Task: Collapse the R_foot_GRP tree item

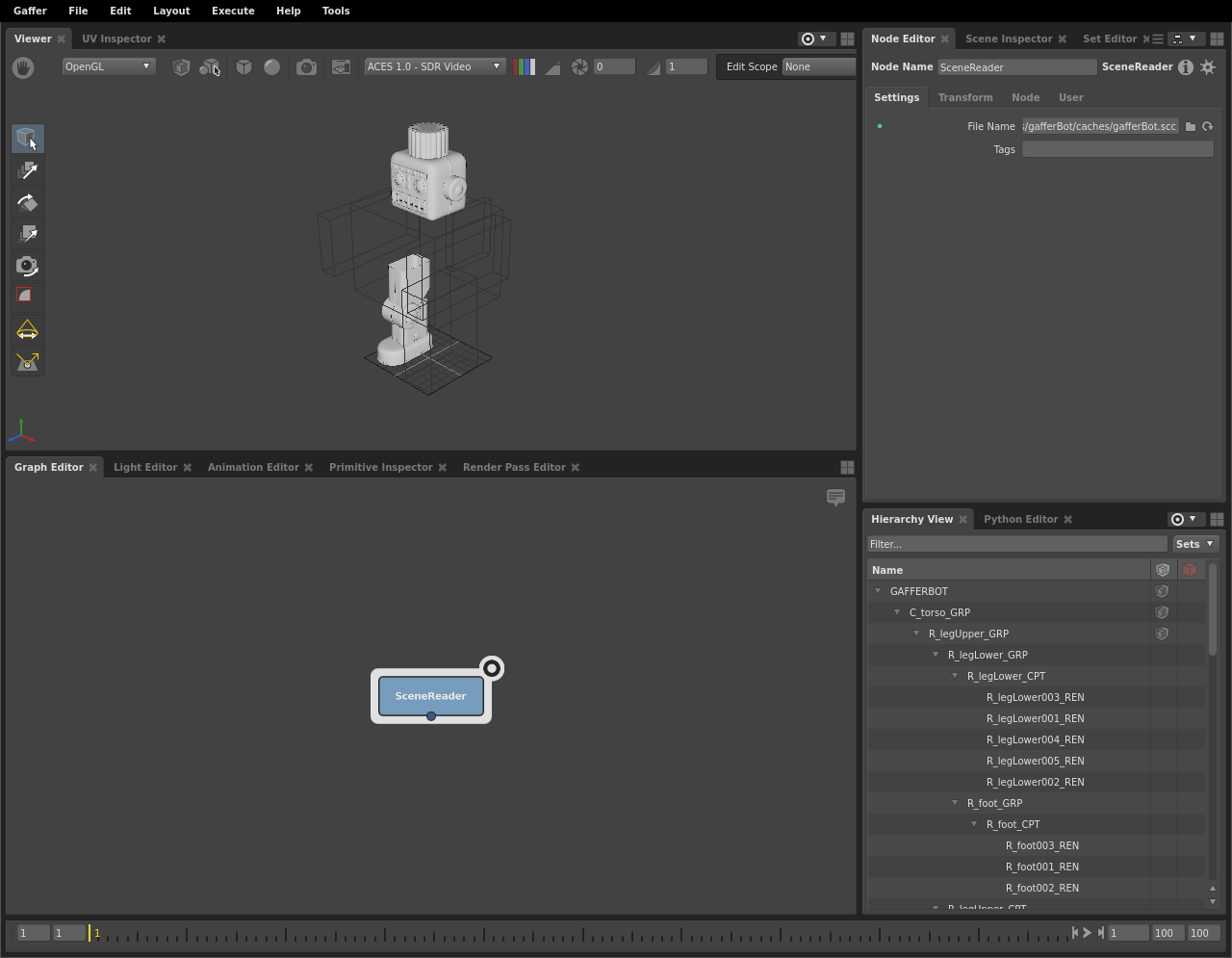Action: tap(955, 803)
